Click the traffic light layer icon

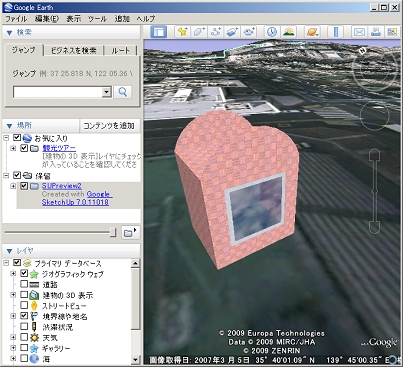click(34, 327)
